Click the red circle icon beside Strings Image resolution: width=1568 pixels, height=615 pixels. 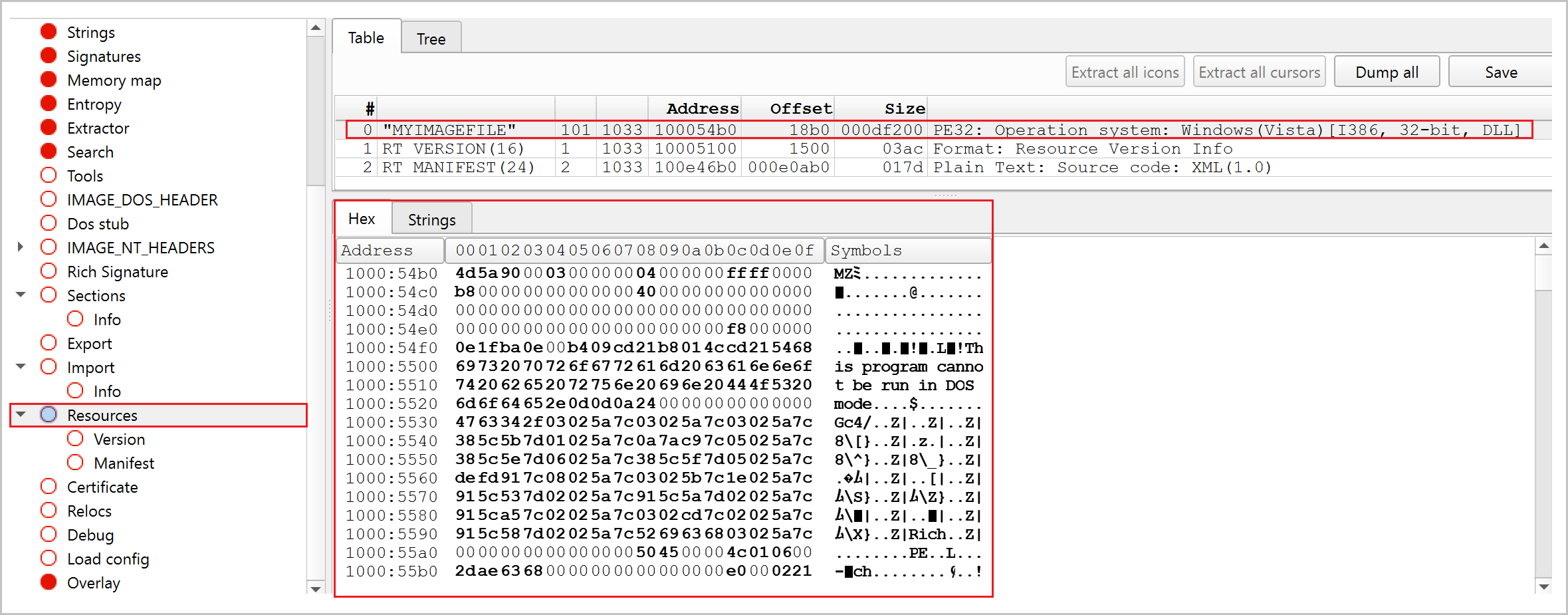49,32
